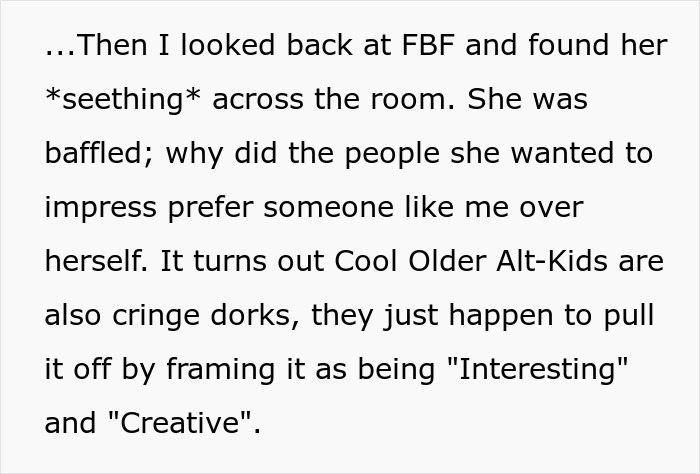Click the word "impress"

coord(98,208)
